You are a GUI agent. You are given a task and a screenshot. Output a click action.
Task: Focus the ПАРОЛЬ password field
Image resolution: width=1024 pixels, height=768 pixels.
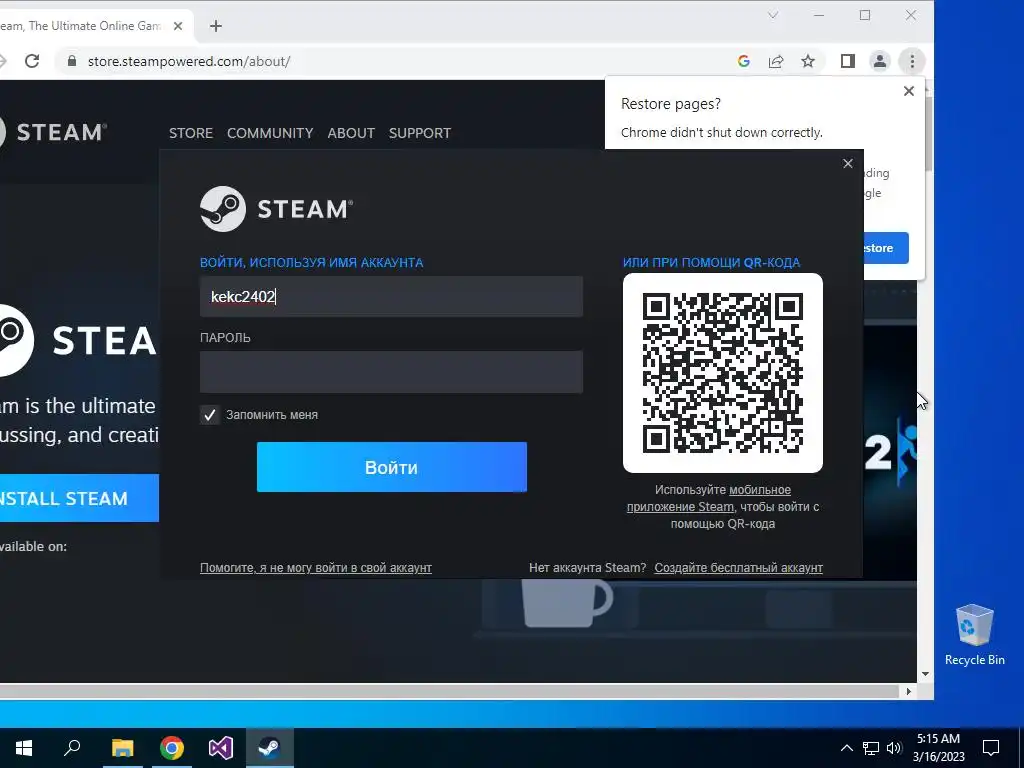coord(391,372)
